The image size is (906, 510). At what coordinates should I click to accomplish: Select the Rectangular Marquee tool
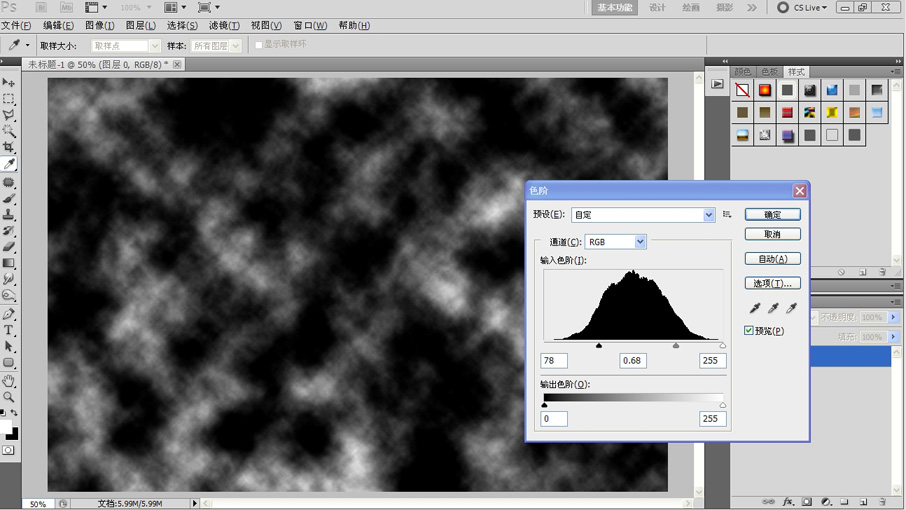point(9,99)
